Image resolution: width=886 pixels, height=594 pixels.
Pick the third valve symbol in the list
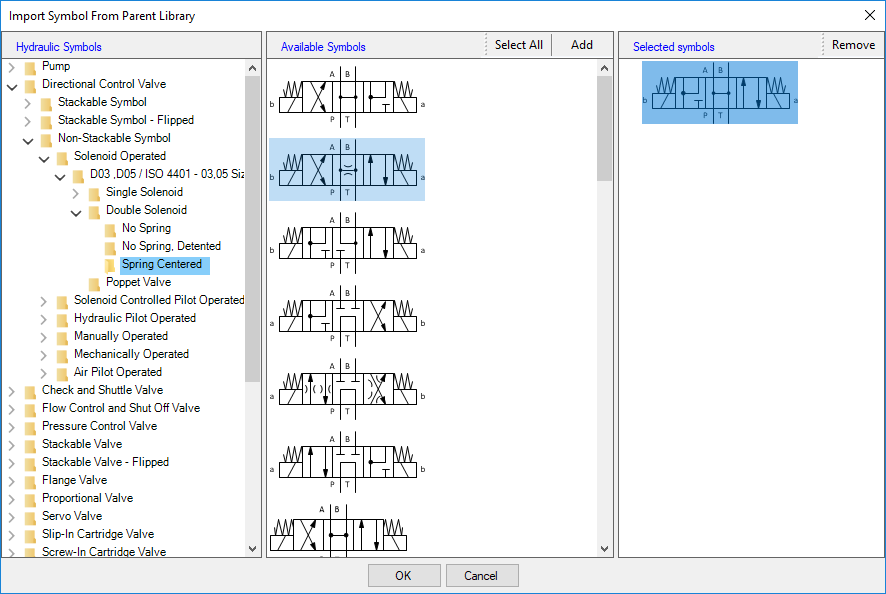pos(346,242)
